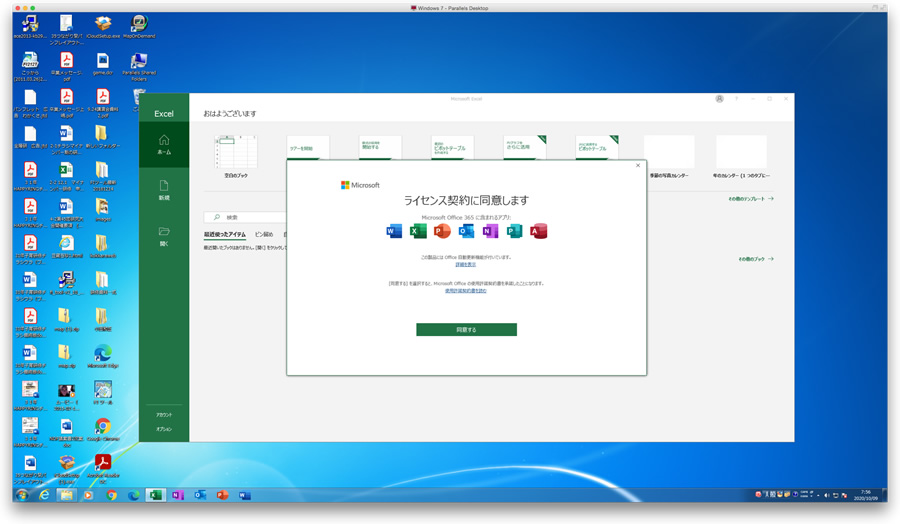Open Outlook from the taskbar
Viewport: 900px width, 524px height.
pos(200,495)
